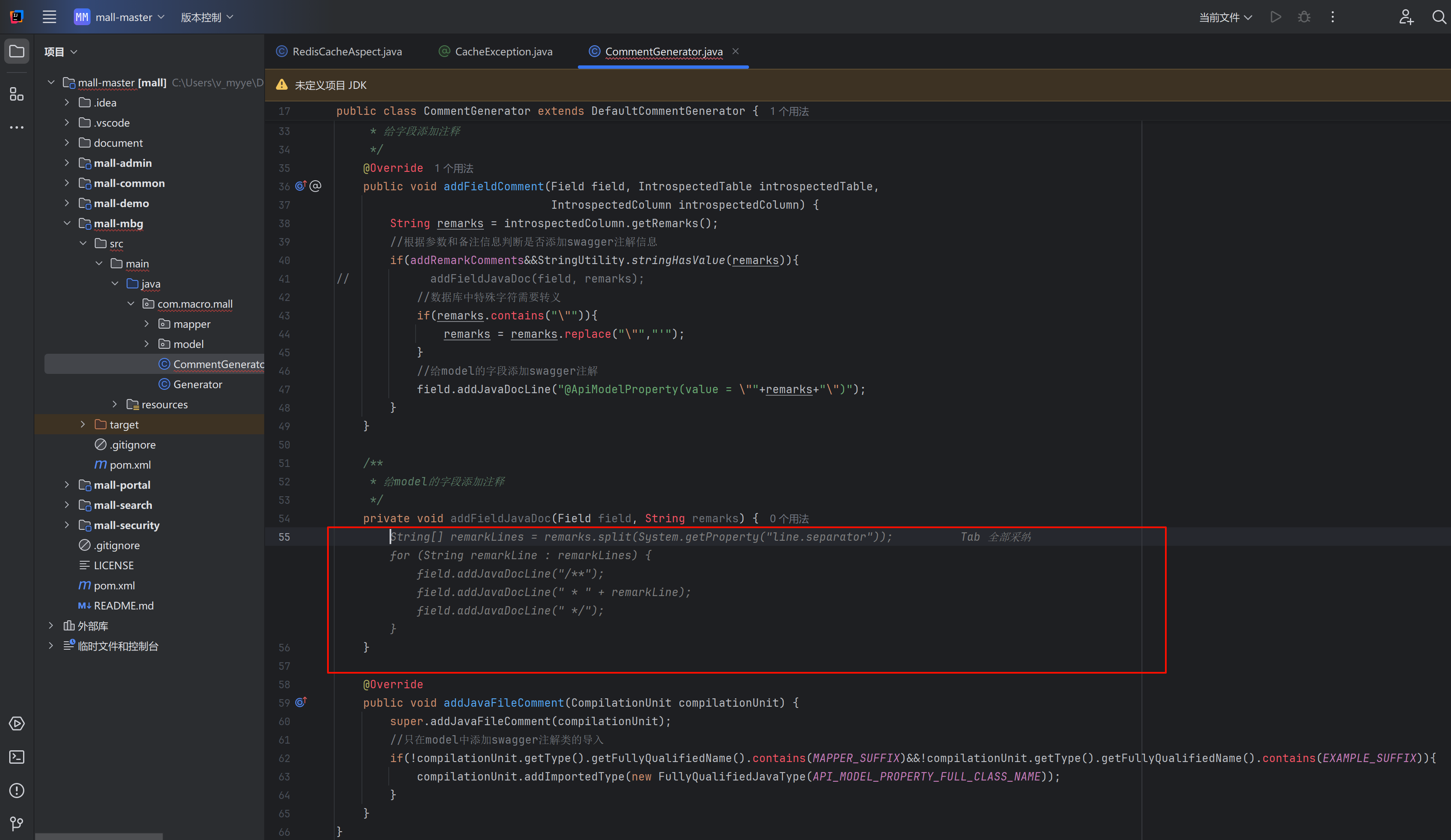Open the Problems tool window icon
This screenshot has height=840, width=1451.
coord(17,791)
